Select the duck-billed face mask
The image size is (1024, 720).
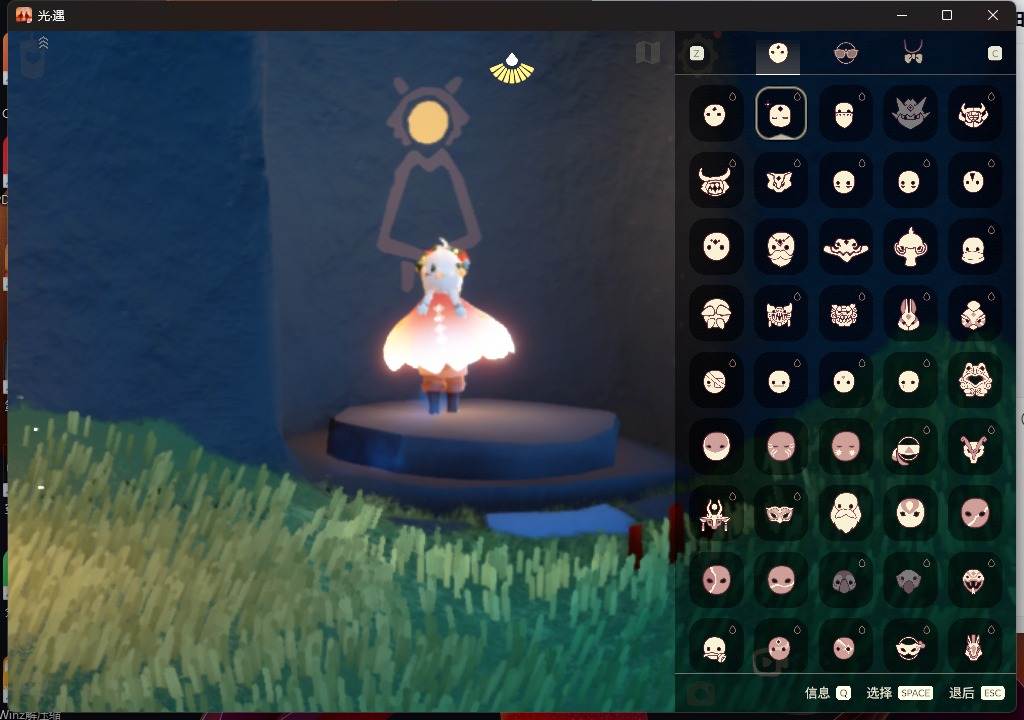(974, 247)
